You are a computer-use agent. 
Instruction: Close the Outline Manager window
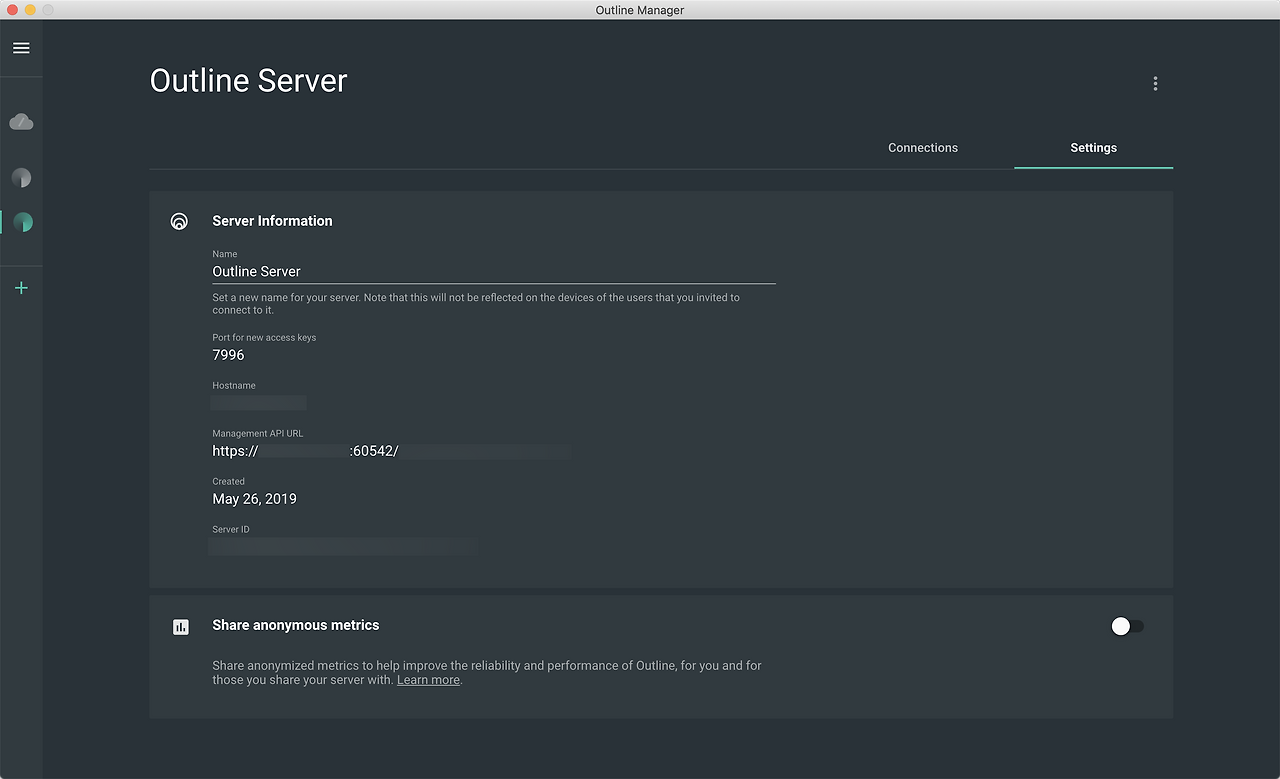[12, 10]
